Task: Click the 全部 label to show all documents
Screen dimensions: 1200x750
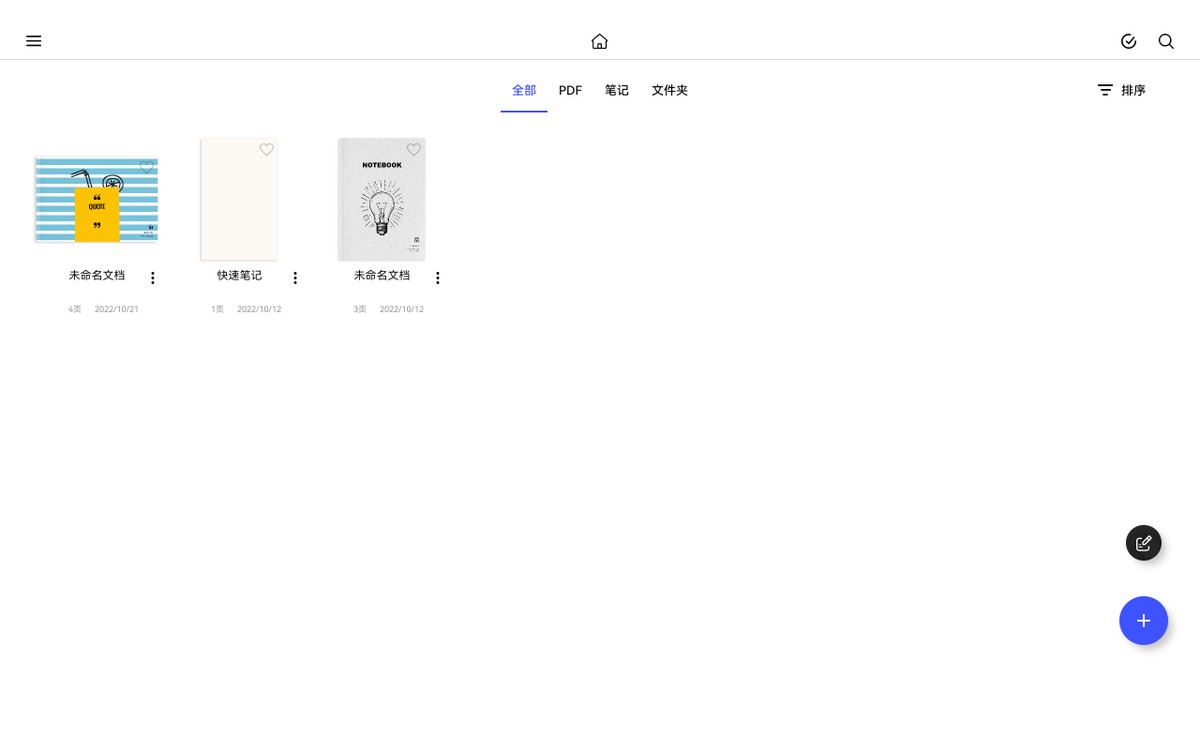Action: coord(524,90)
